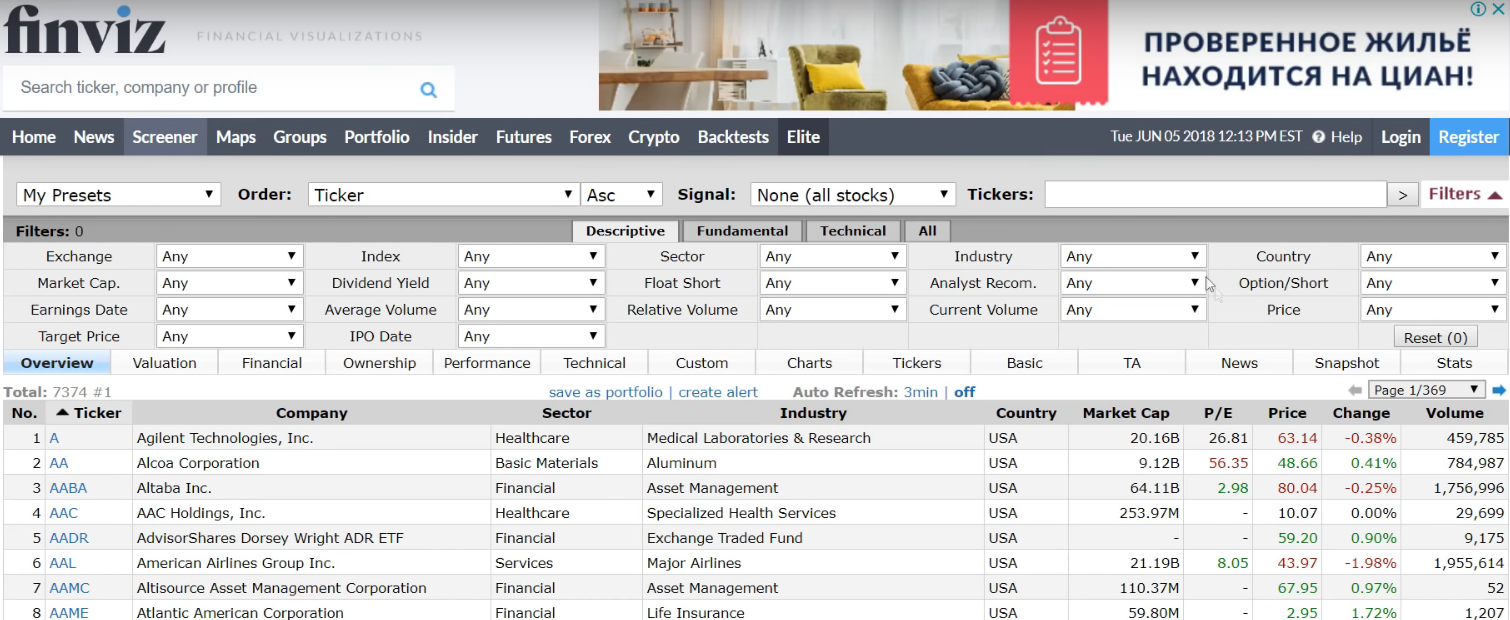
Task: Open the Maps menu item
Action: point(236,137)
